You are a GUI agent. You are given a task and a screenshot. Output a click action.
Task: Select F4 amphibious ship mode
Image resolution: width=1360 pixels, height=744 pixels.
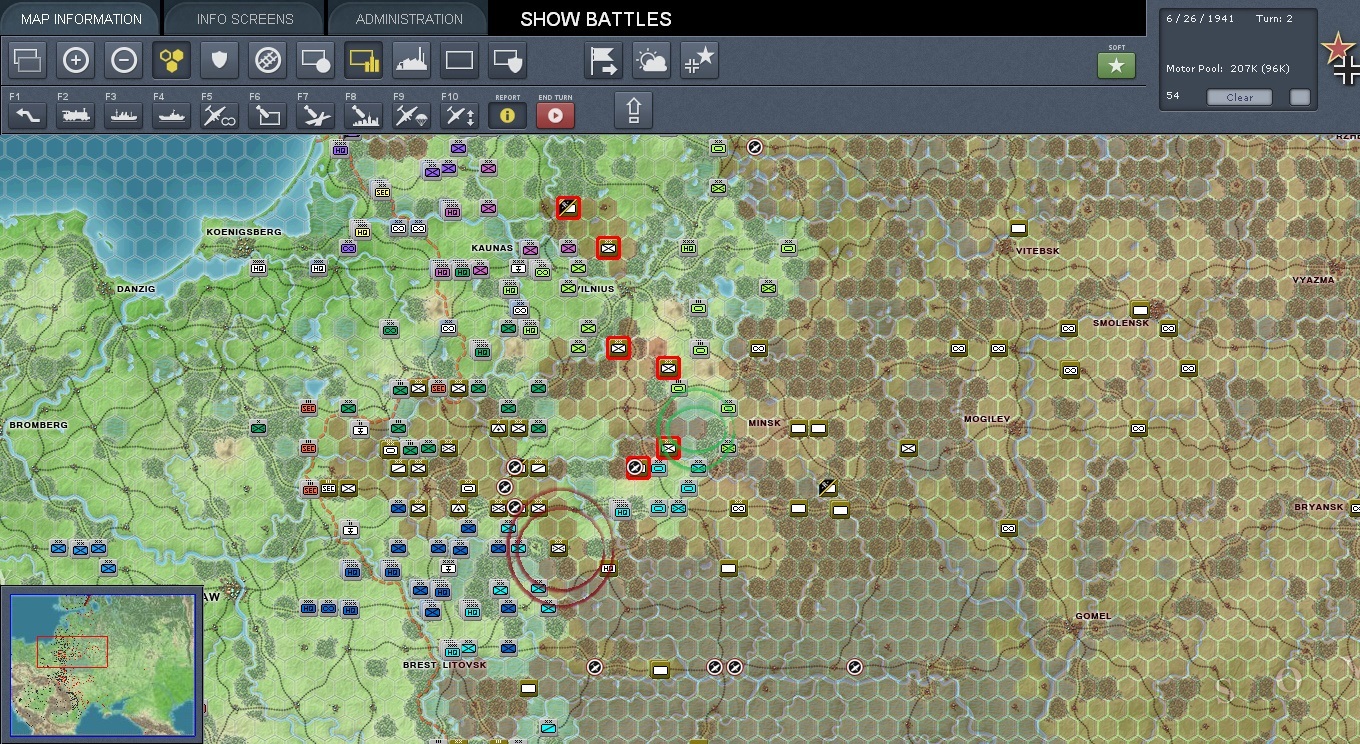[x=171, y=115]
